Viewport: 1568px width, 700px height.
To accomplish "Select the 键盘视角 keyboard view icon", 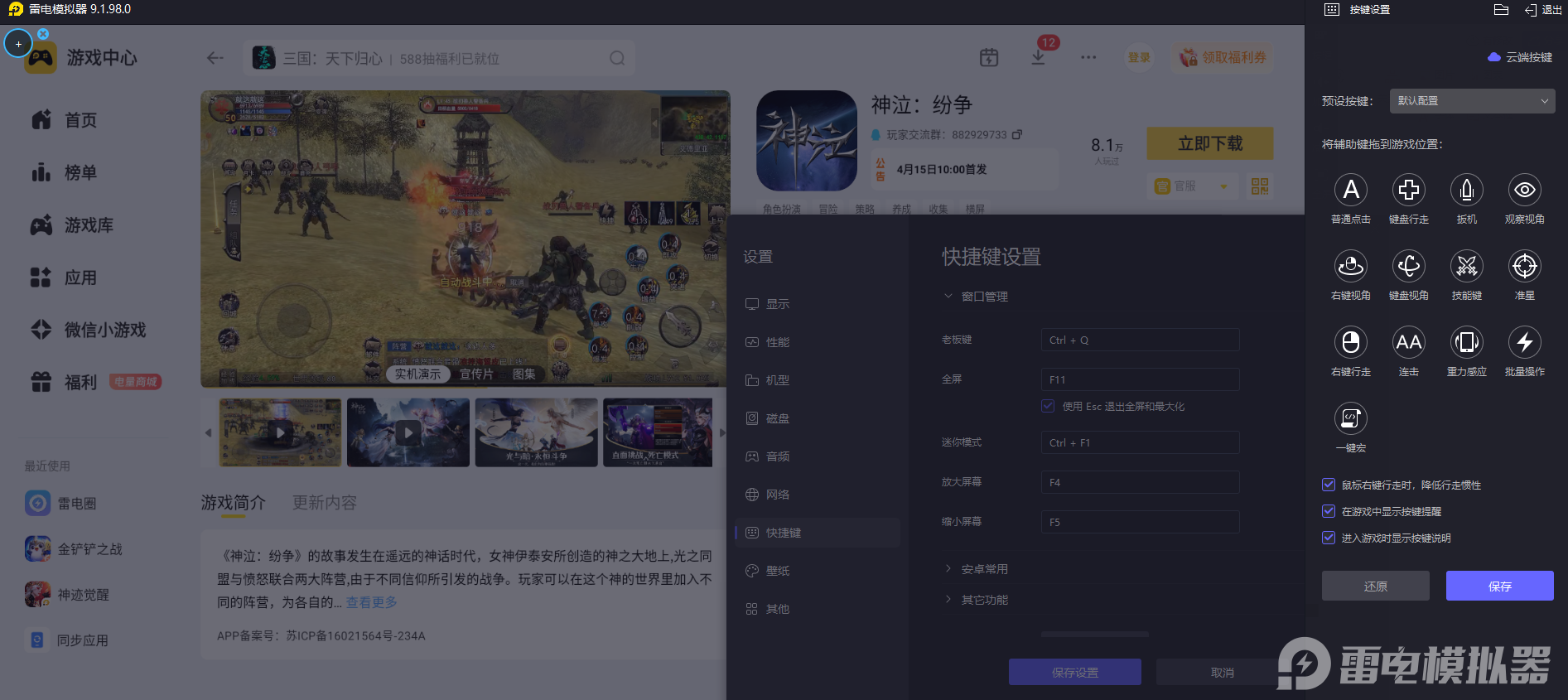I will 1409,266.
